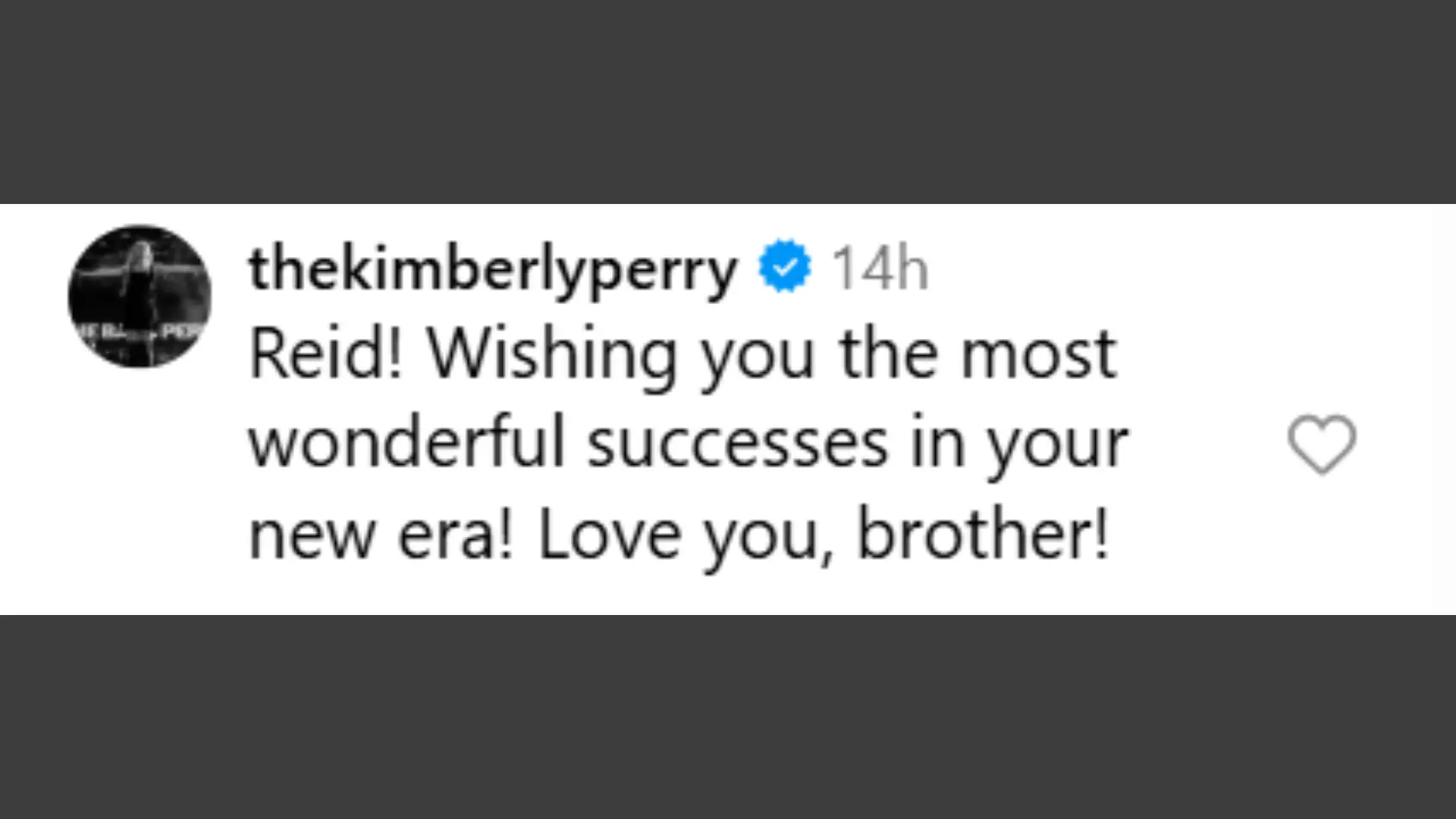This screenshot has height=819, width=1456.
Task: Click the blue verified badge
Action: pos(785,266)
